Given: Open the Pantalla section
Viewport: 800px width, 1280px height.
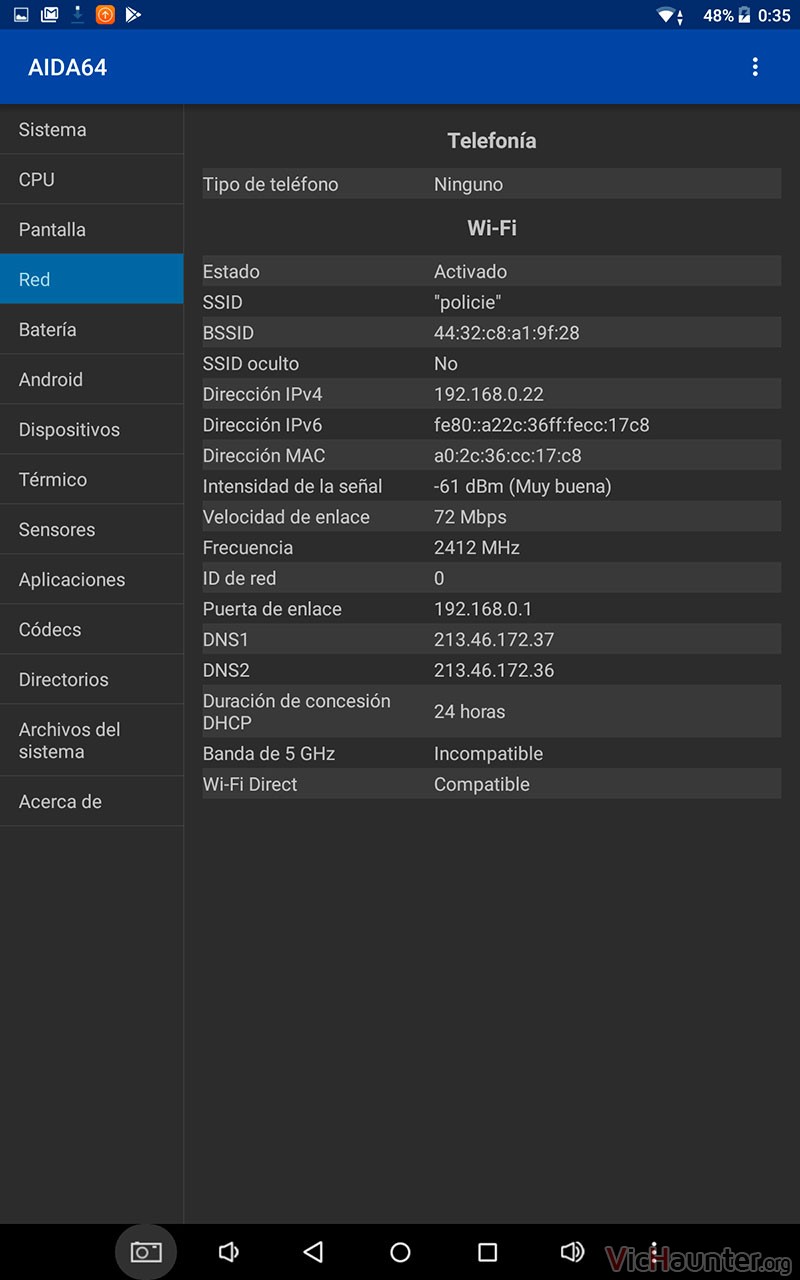Looking at the screenshot, I should [x=92, y=229].
